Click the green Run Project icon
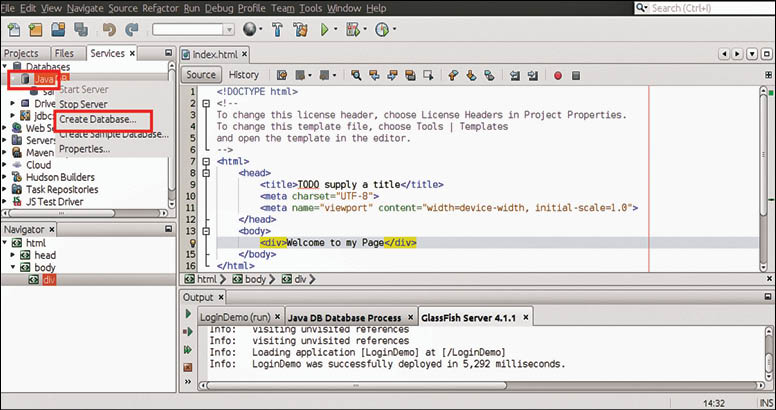 [x=325, y=30]
